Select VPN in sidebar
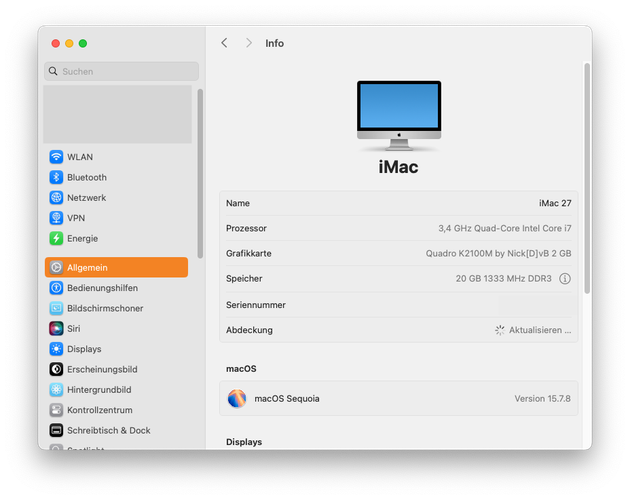This screenshot has width=630, height=500. [x=76, y=218]
